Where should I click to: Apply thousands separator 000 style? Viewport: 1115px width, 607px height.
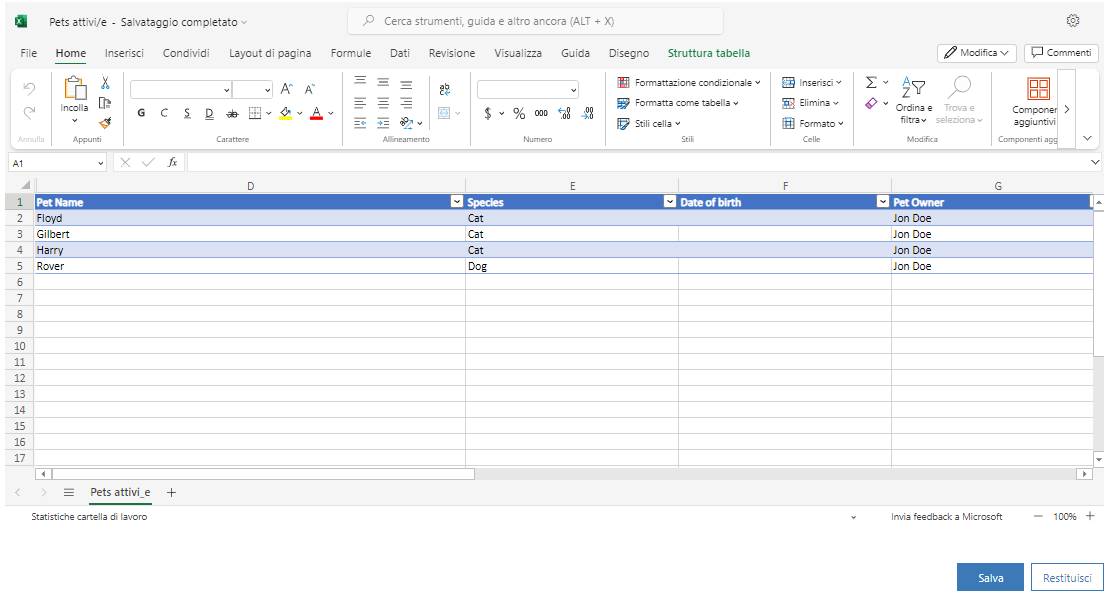tap(541, 113)
